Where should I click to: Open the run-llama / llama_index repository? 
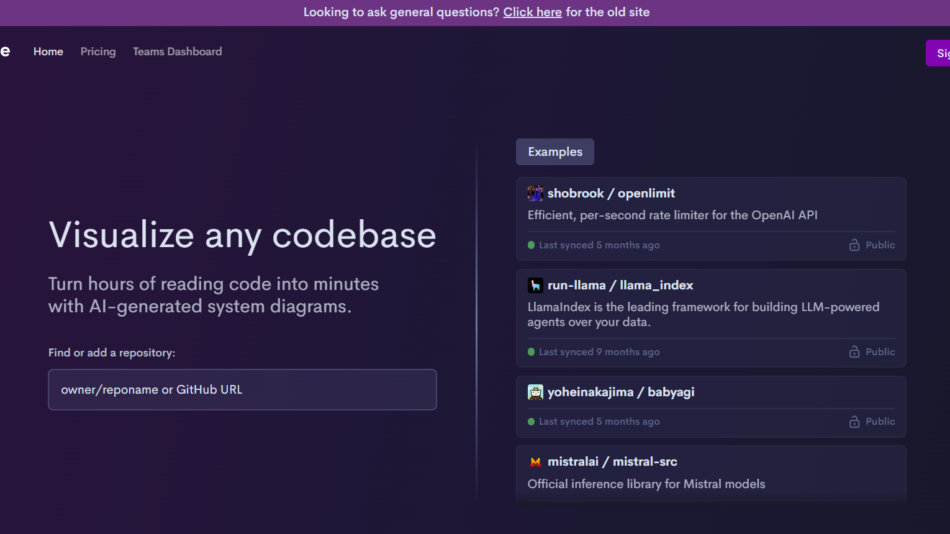click(620, 286)
